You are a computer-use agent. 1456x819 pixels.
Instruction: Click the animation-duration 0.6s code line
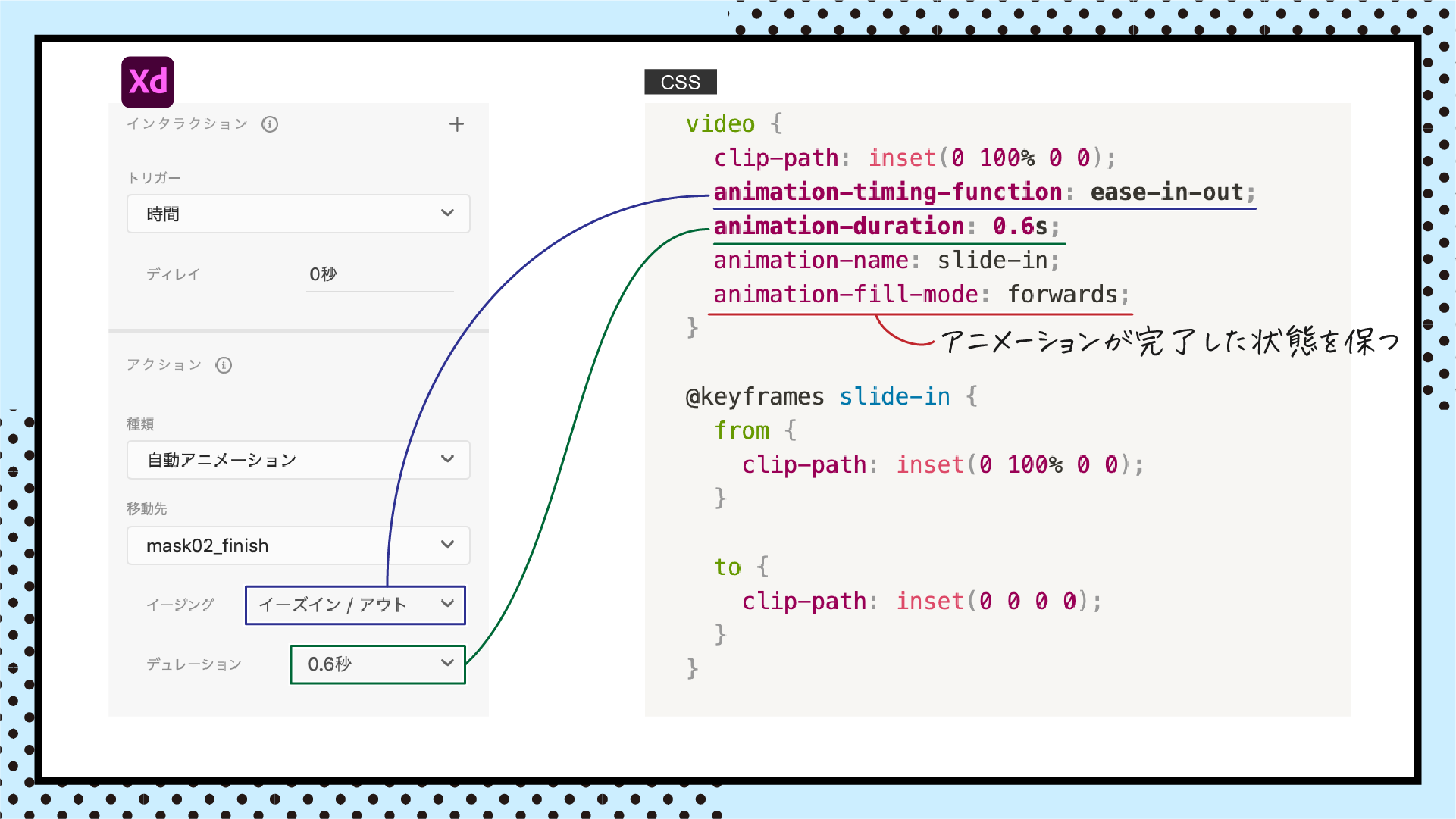(885, 227)
